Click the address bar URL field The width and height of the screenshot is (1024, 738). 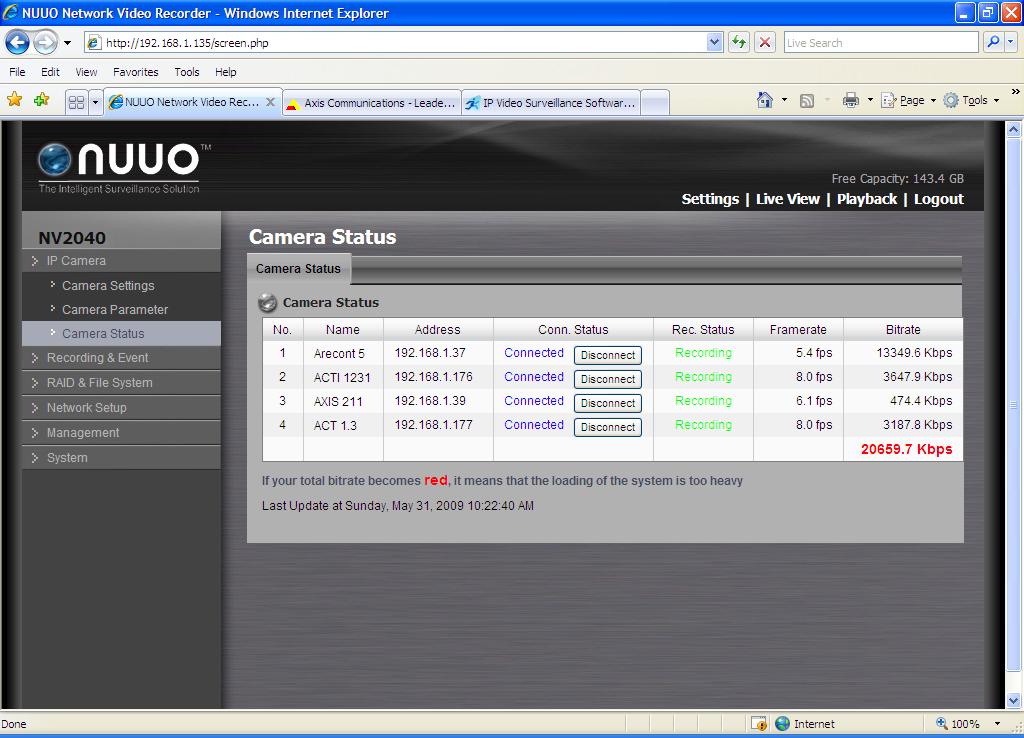click(x=395, y=43)
